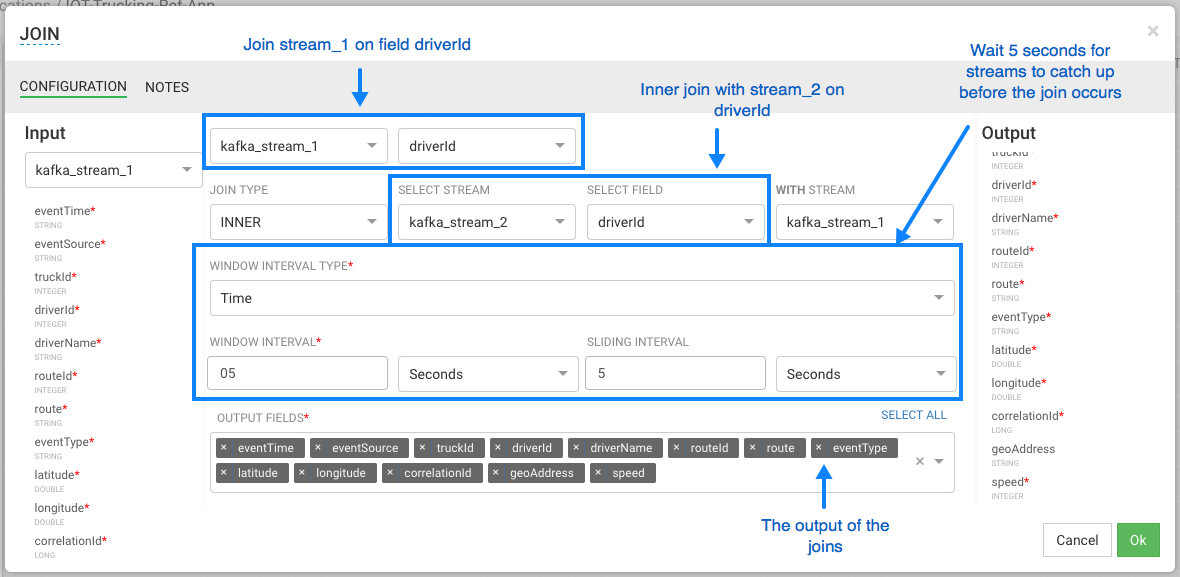This screenshot has width=1180, height=577.
Task: Remove the geoAddress tag via x icon
Action: point(496,473)
